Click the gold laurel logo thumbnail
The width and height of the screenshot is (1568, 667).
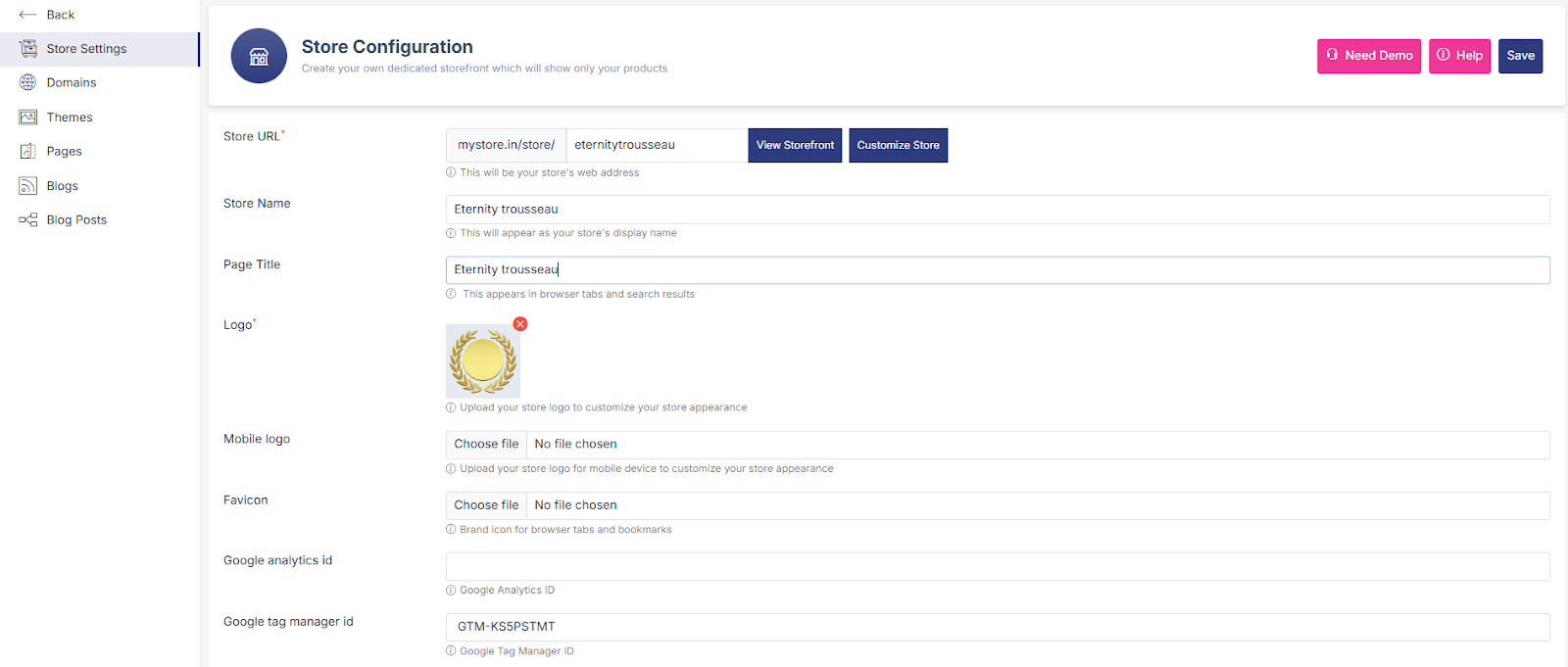pos(483,361)
